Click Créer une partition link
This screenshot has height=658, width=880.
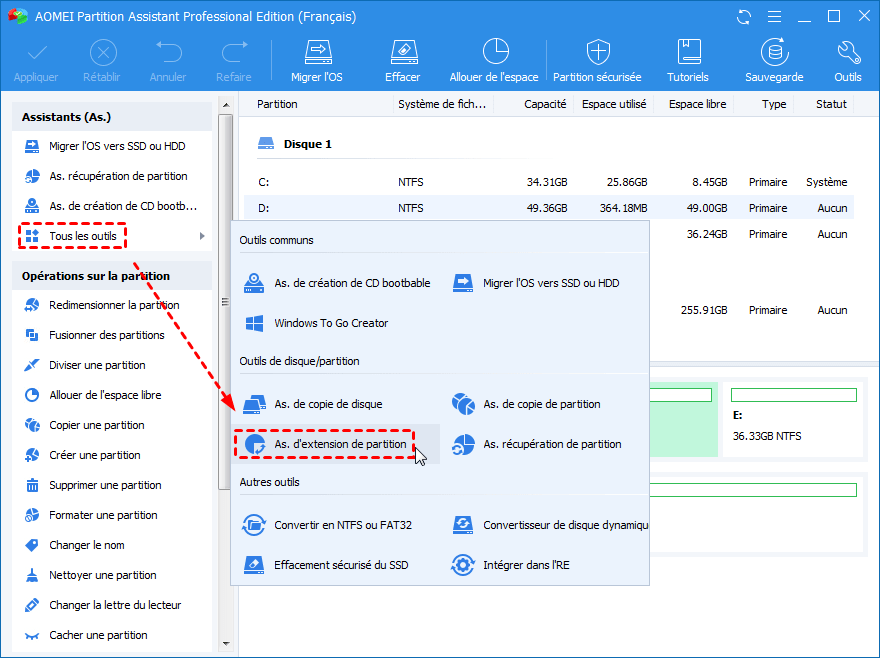[94, 455]
